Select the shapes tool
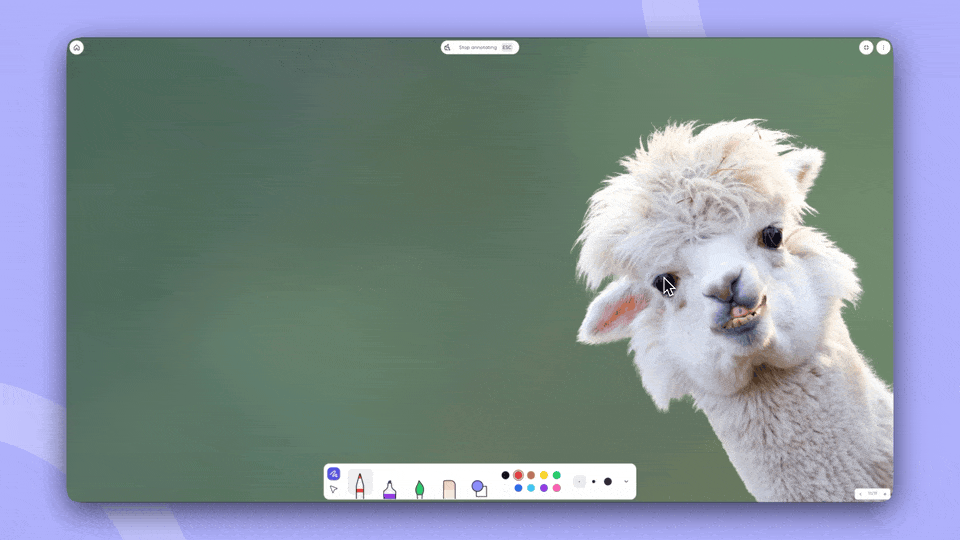Screen dimensions: 960x540 click(x=479, y=488)
